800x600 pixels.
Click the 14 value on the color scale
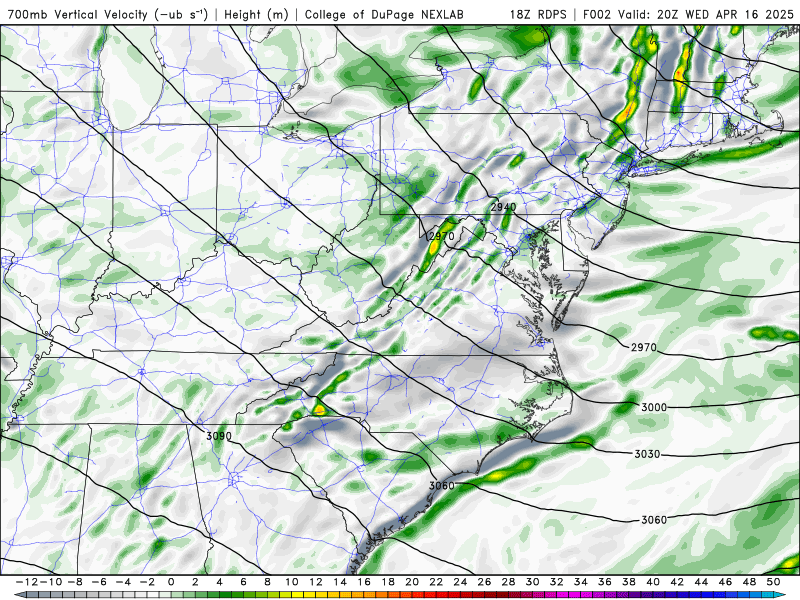(x=340, y=582)
